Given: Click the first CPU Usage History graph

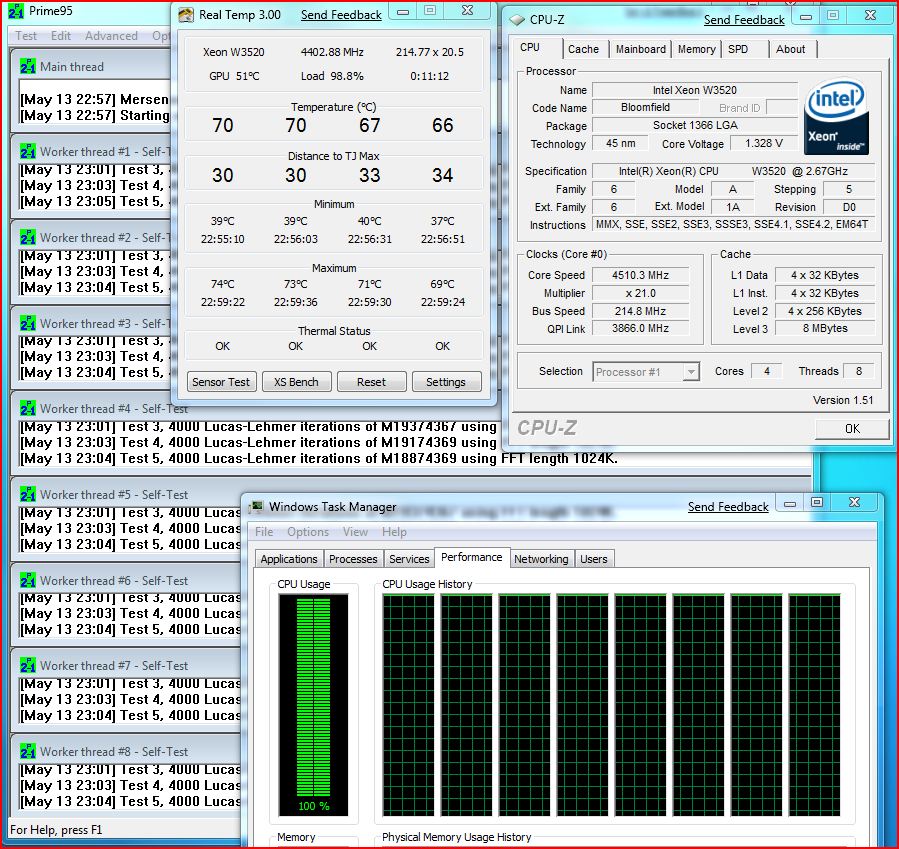Looking at the screenshot, I should pos(409,705).
